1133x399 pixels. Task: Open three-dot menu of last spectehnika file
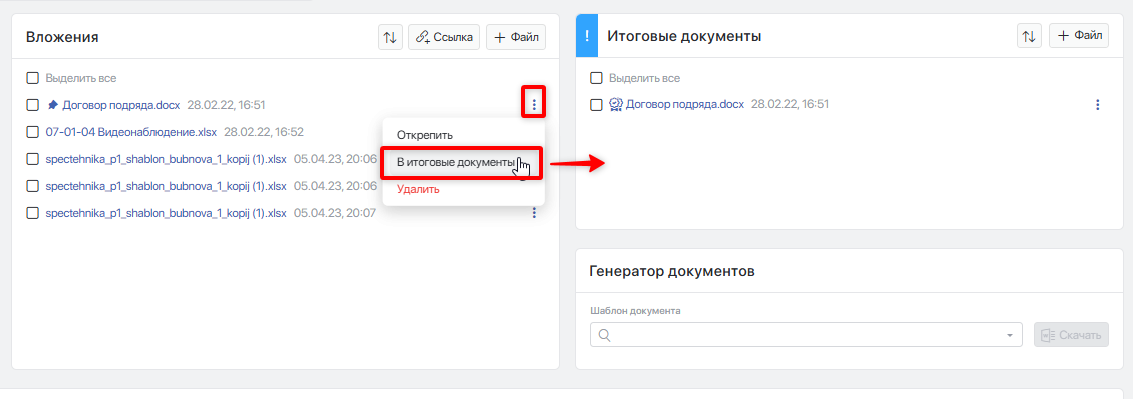[x=534, y=213]
